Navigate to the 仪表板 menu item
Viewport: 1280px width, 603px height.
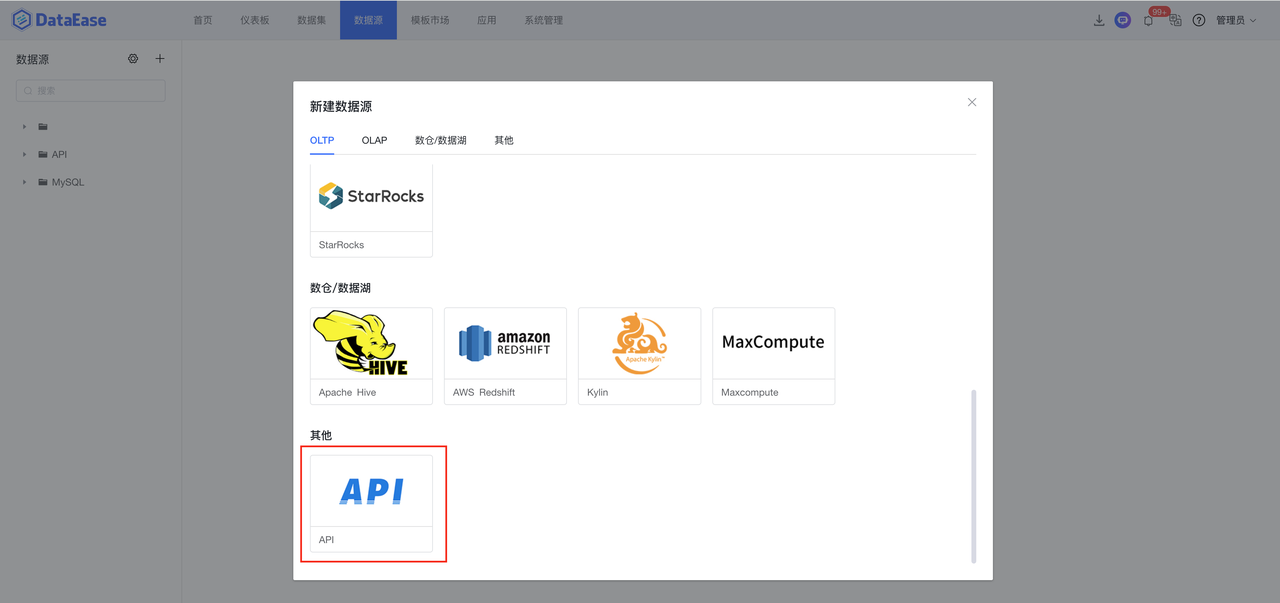pyautogui.click(x=255, y=19)
